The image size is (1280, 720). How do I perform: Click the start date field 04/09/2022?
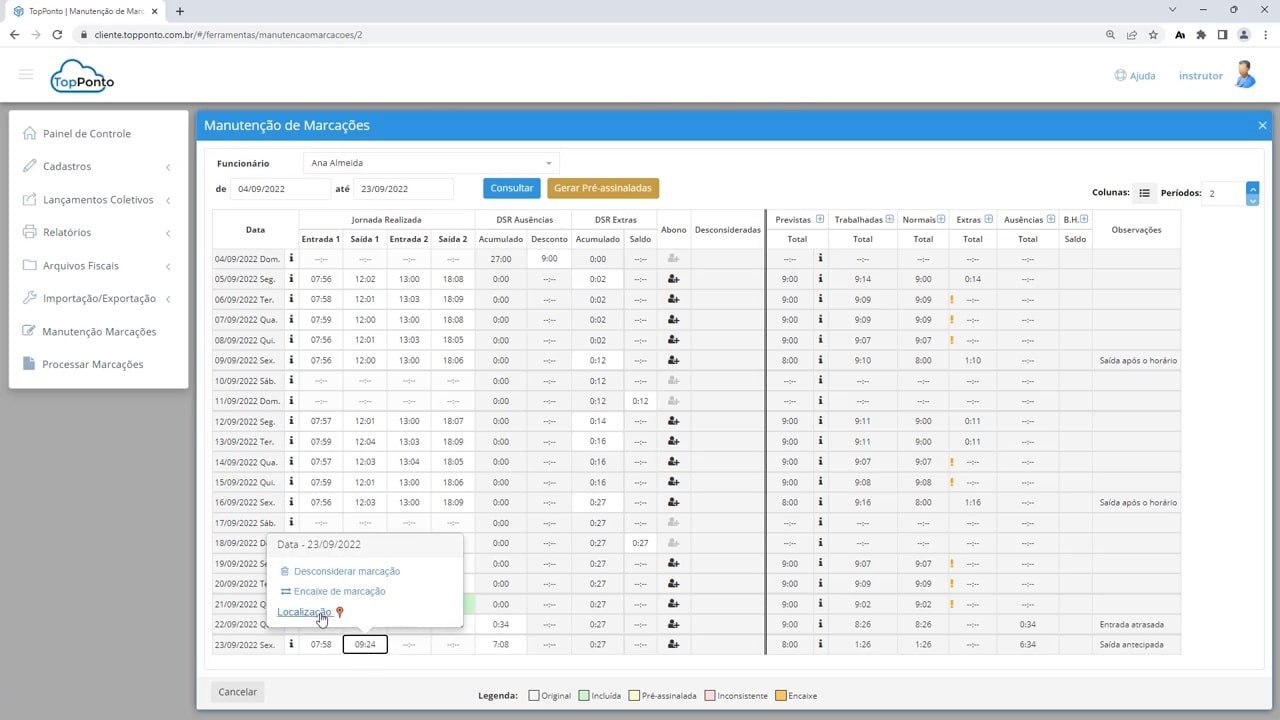point(280,189)
